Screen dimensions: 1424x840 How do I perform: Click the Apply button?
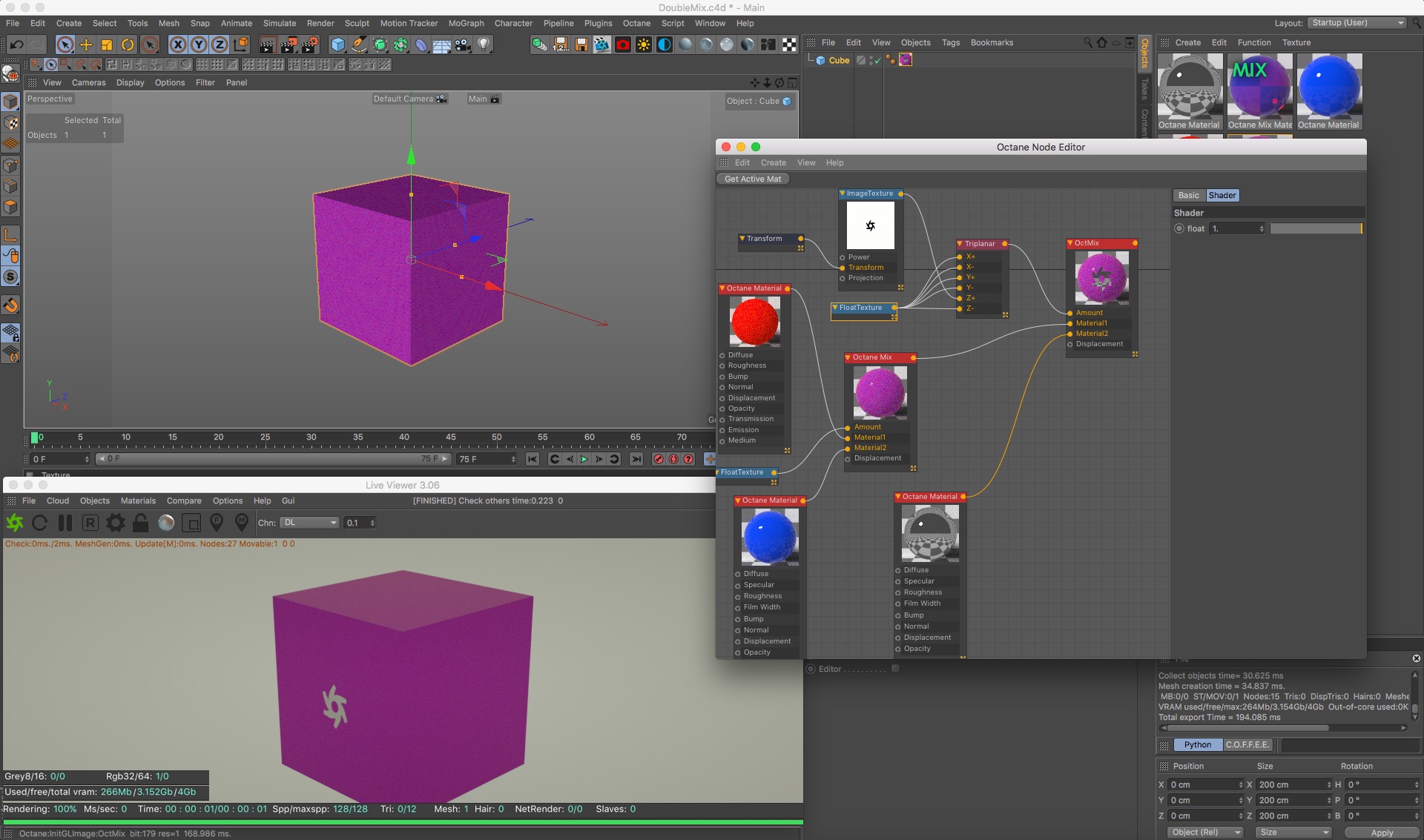click(1381, 833)
